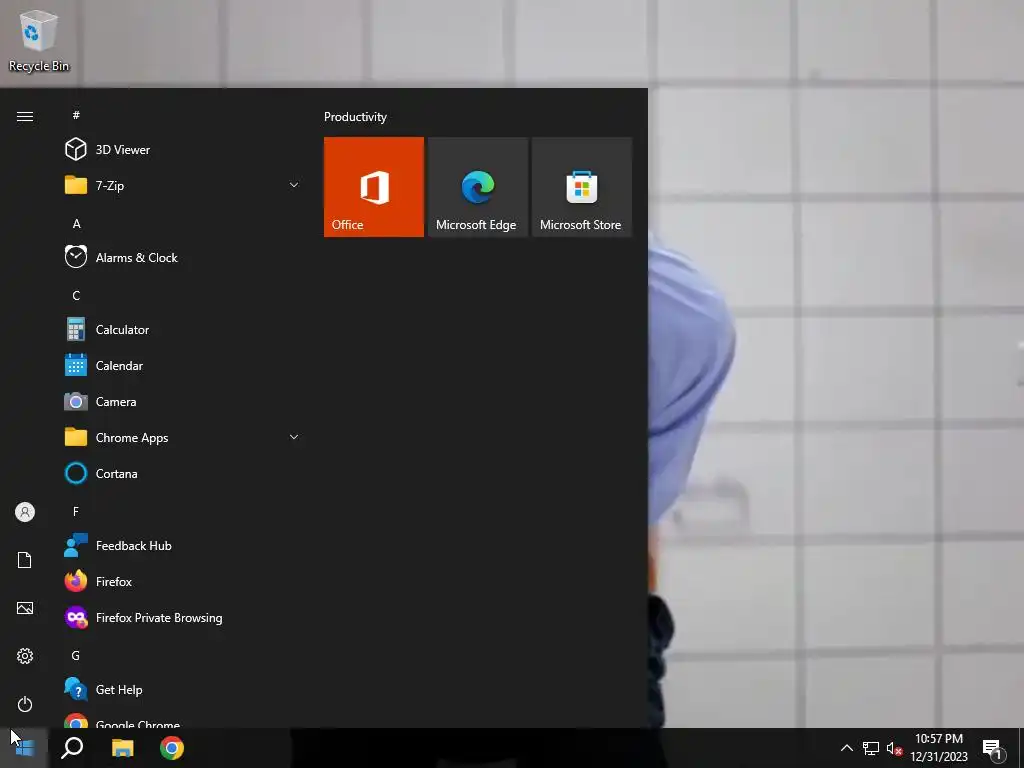Click the letter G section header
The width and height of the screenshot is (1024, 768).
pos(76,655)
